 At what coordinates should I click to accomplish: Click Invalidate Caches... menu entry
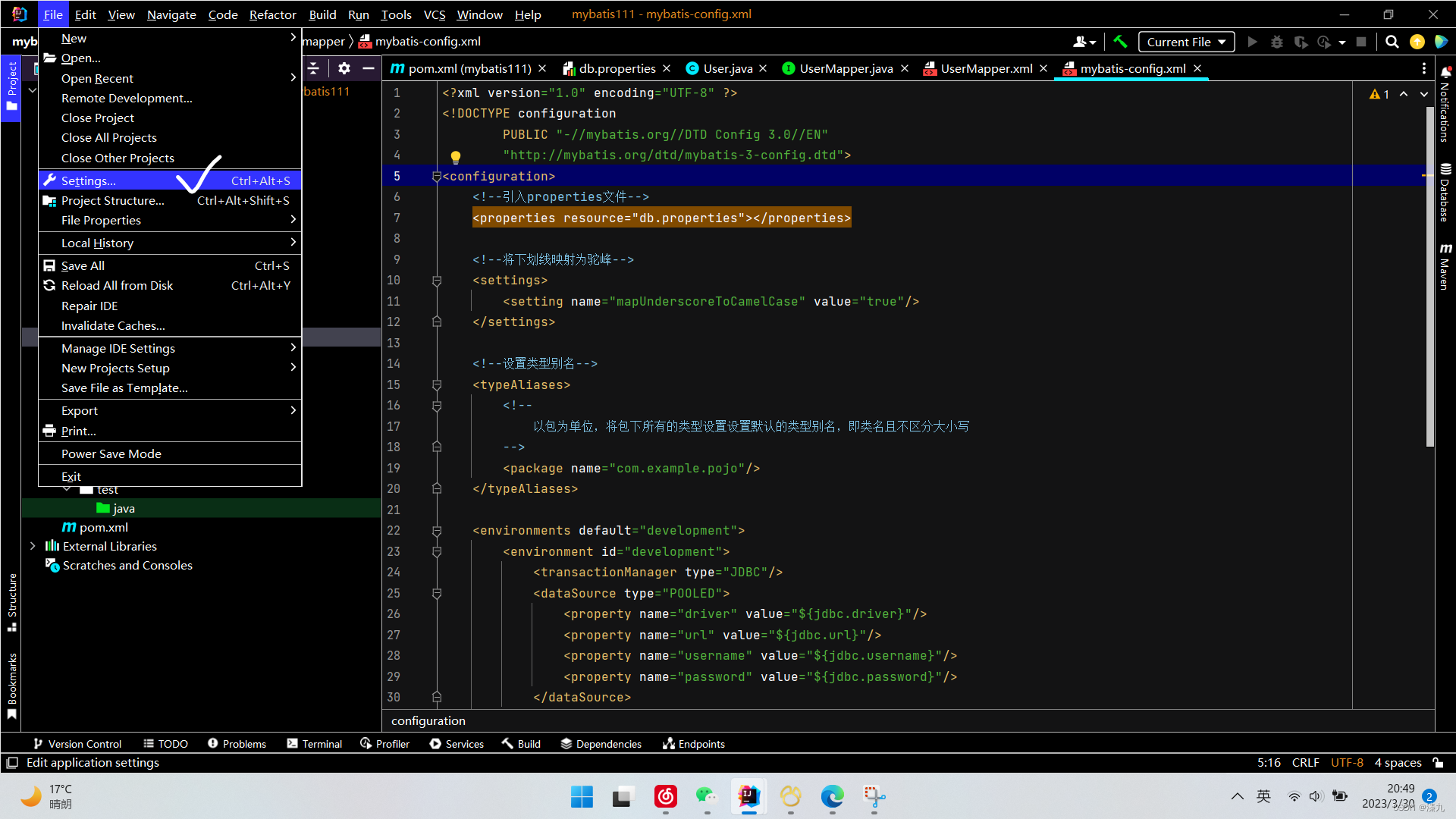pos(113,325)
